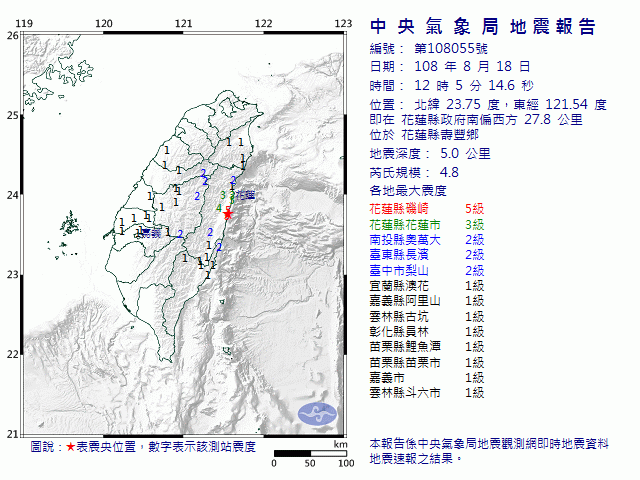The height and width of the screenshot is (480, 640).
Task: Click the date line 108年8月18日
Action: [x=450, y=67]
